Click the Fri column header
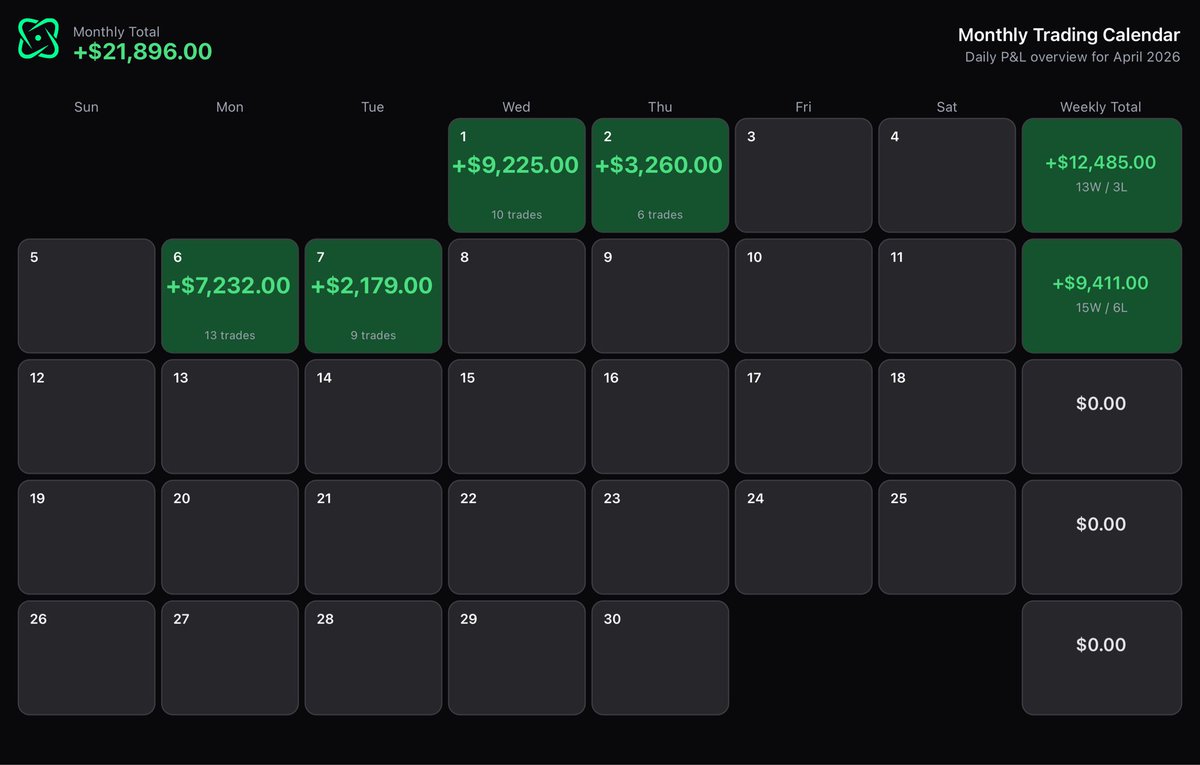Viewport: 1200px width, 765px height. (x=803, y=107)
